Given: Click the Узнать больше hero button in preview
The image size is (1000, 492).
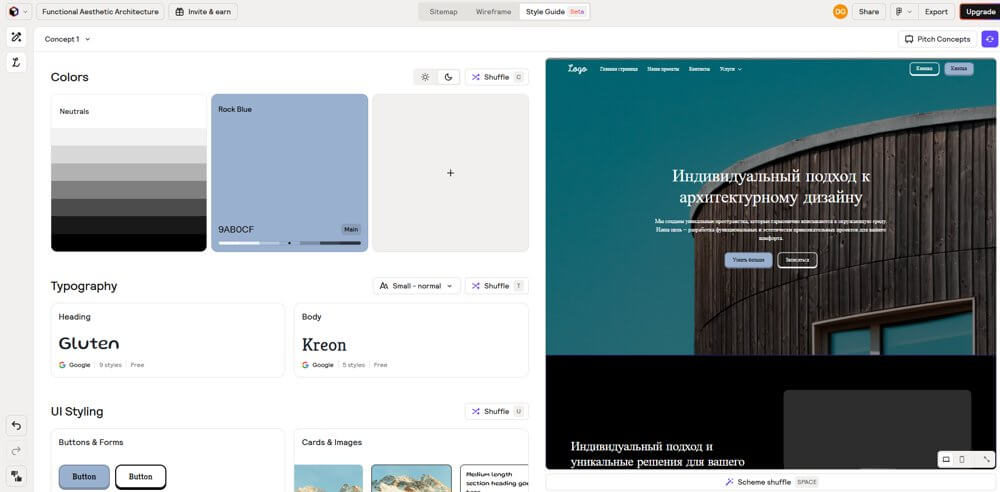Looking at the screenshot, I should tap(748, 260).
